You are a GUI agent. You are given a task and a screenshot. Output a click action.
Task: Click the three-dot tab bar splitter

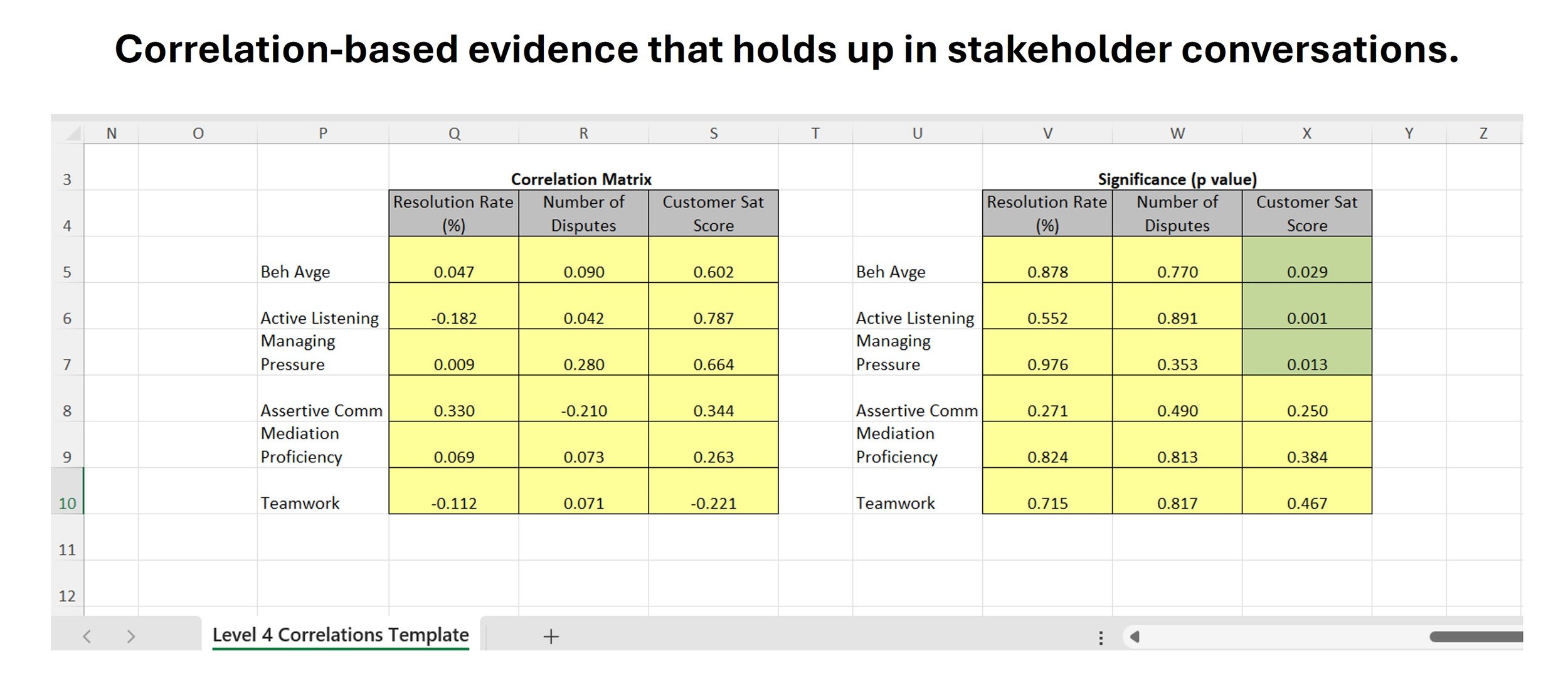click(1101, 638)
